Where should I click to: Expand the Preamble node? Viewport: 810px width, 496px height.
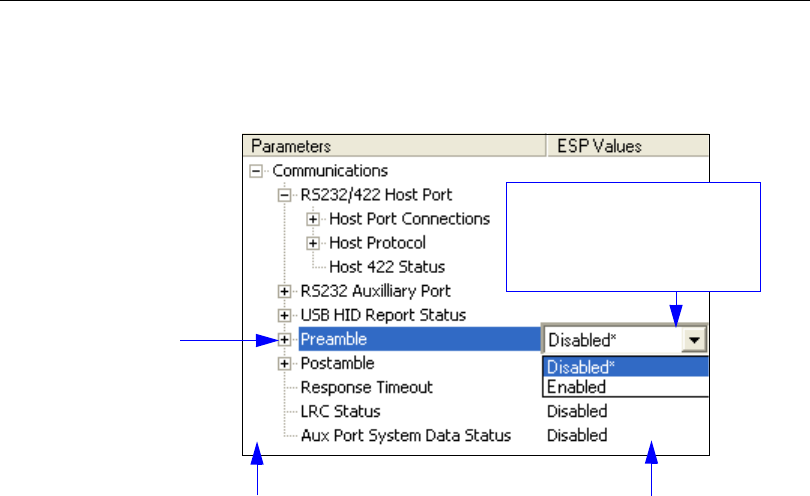tap(285, 340)
